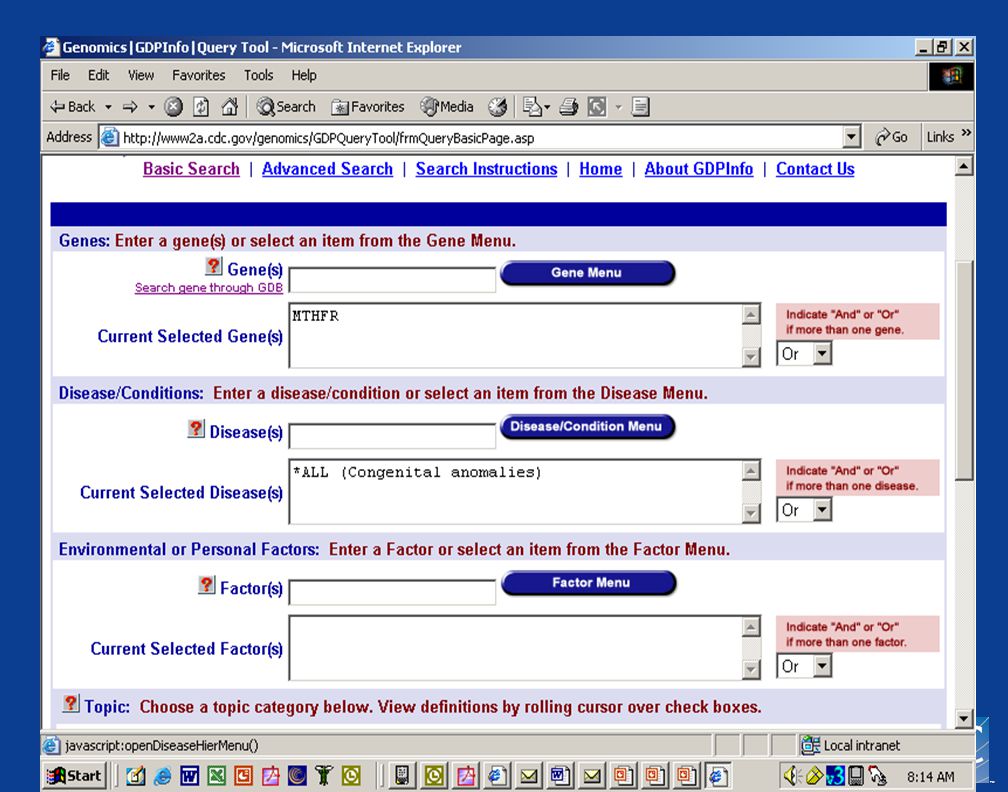
Task: Focus the Factor(s) input field
Action: tap(392, 592)
